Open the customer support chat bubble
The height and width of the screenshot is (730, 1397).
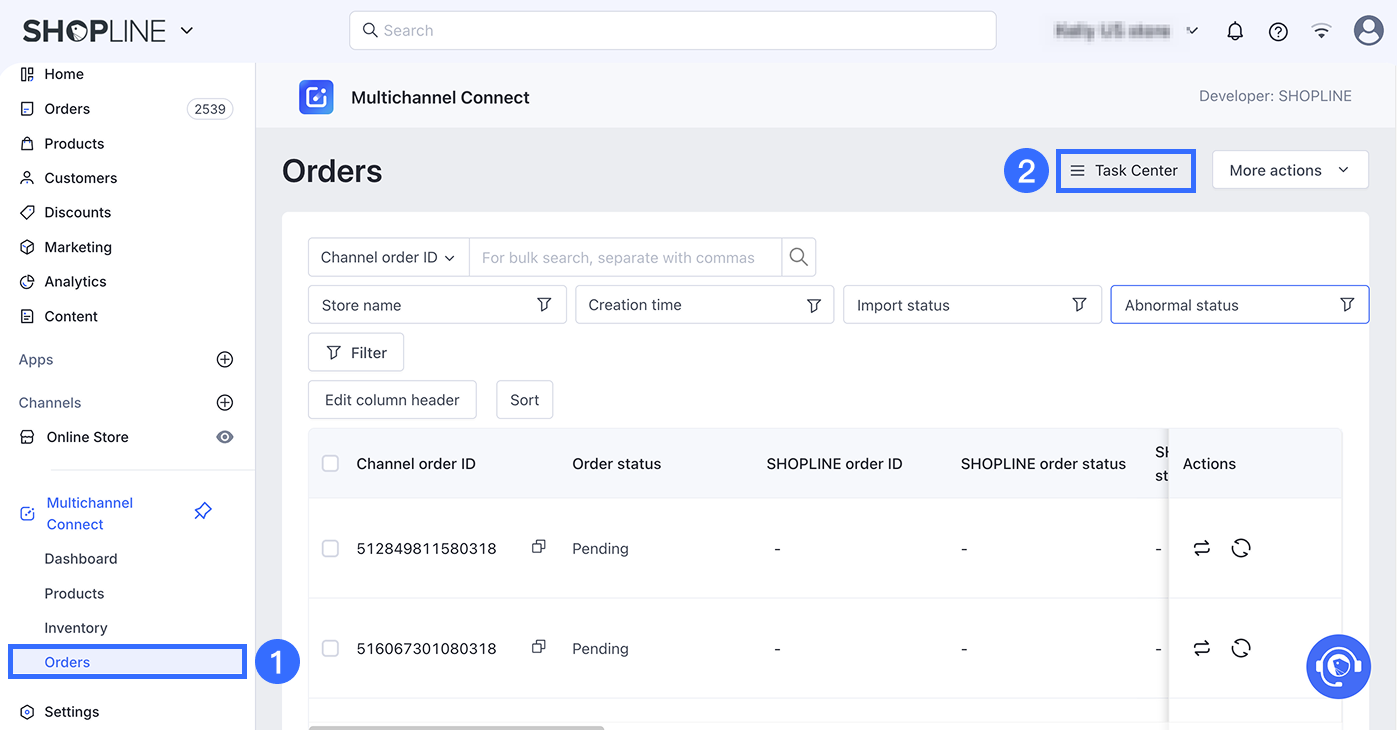point(1338,666)
